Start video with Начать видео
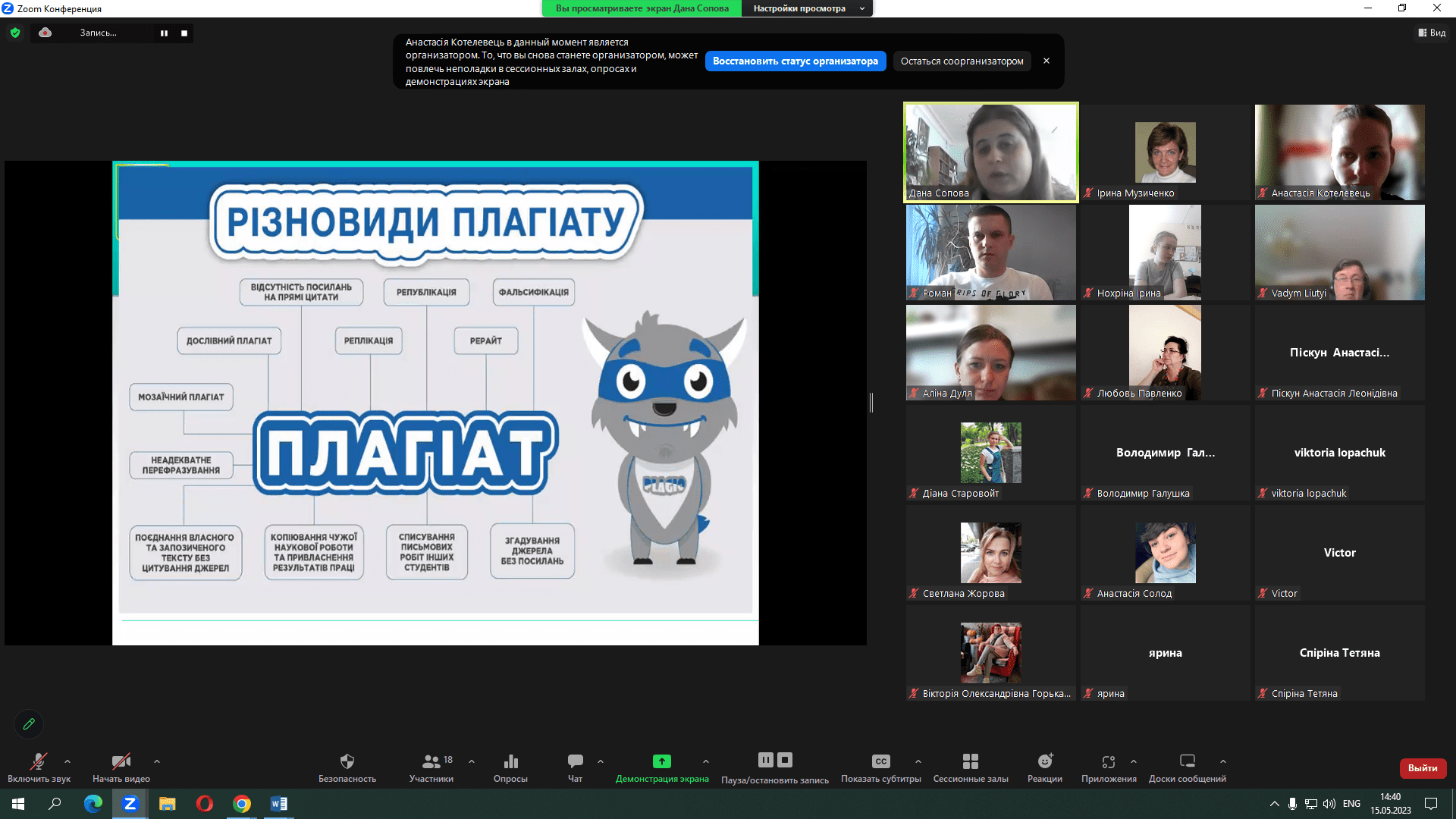The height and width of the screenshot is (819, 1456). (x=121, y=767)
